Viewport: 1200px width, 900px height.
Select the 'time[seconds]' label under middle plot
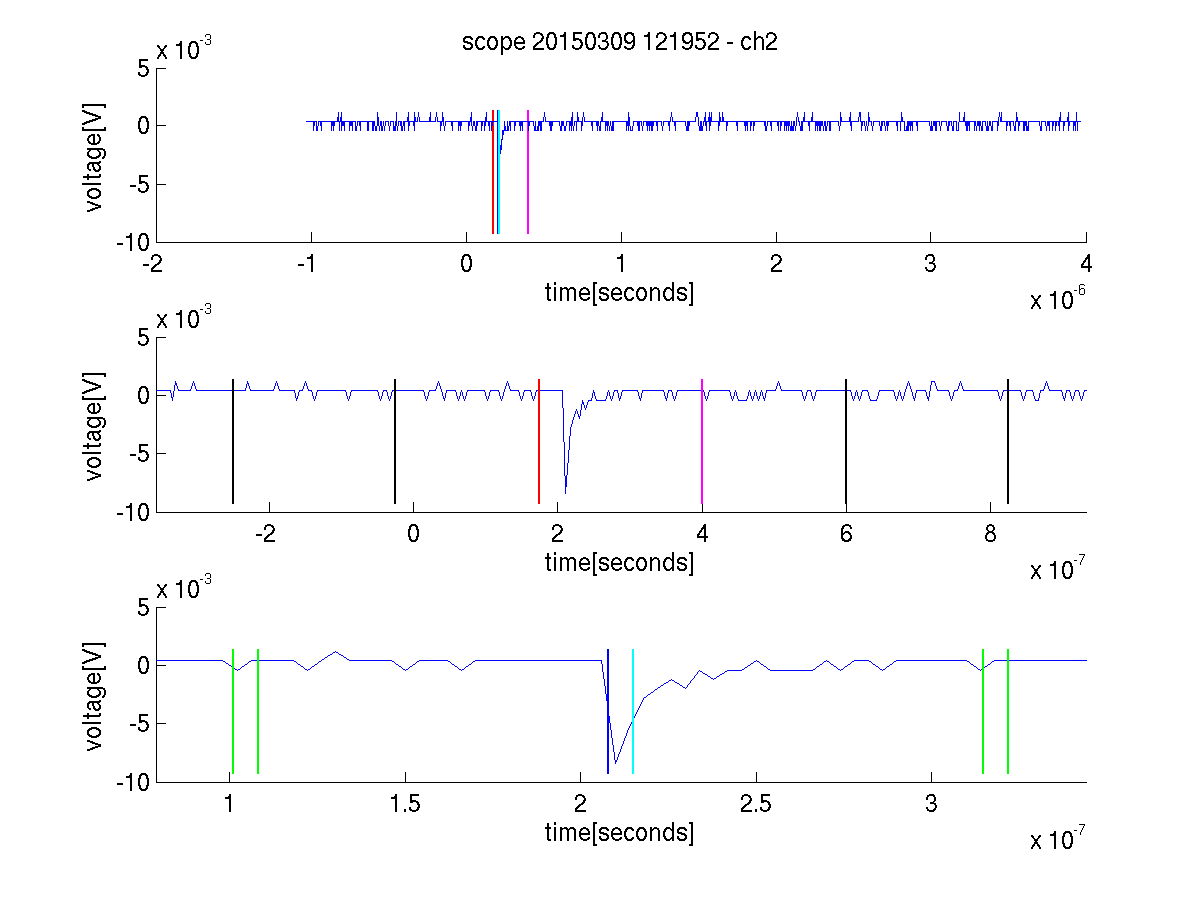pyautogui.click(x=619, y=563)
